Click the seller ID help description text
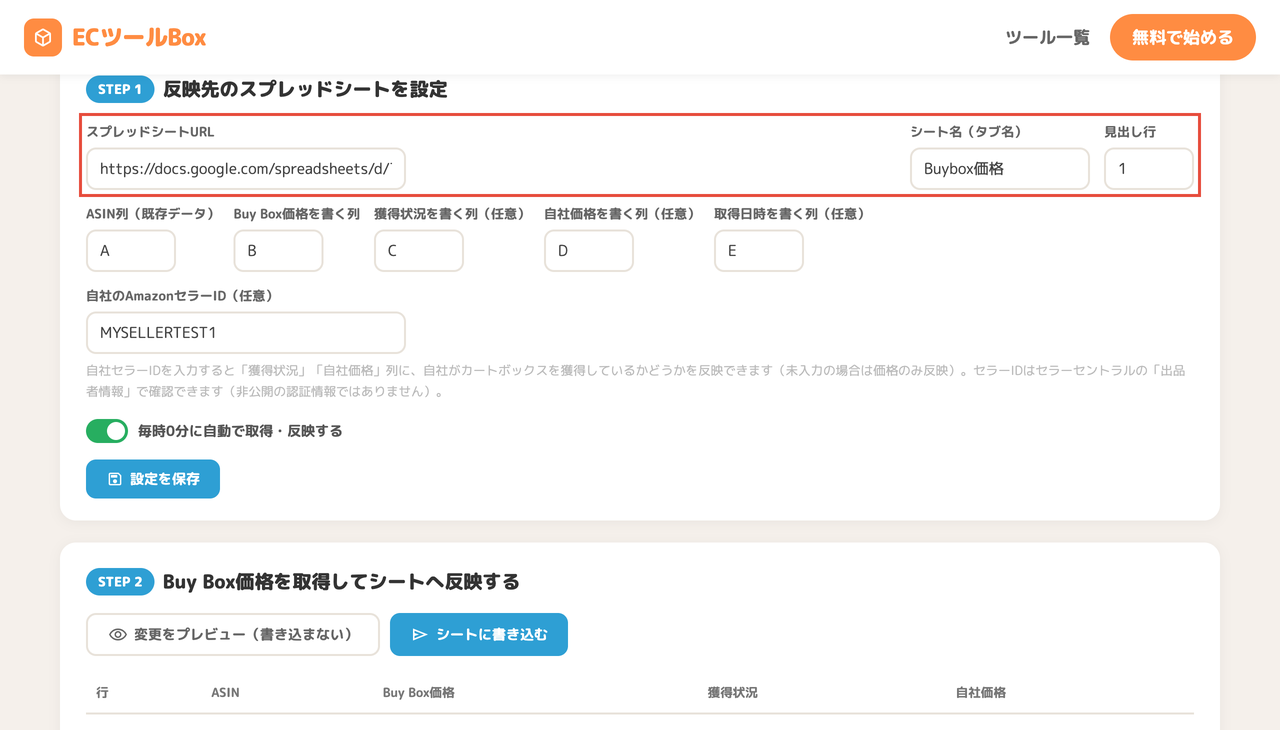 [x=636, y=381]
